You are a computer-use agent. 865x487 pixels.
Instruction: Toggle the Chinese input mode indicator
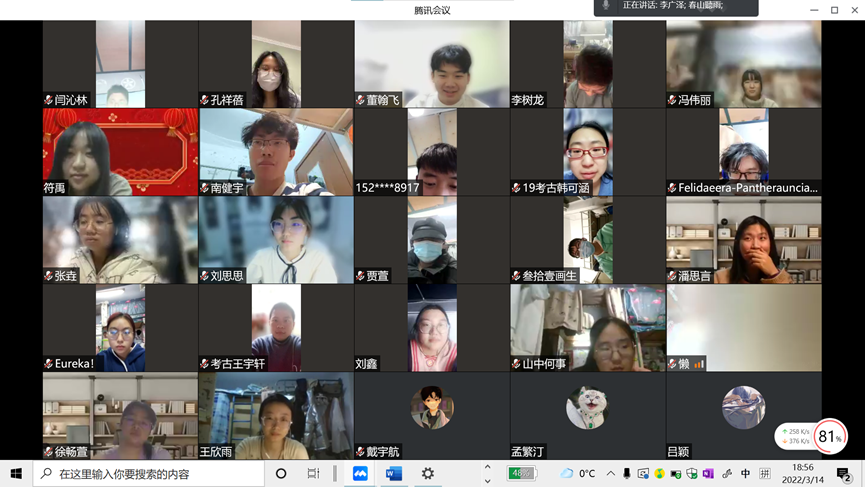[x=745, y=474]
